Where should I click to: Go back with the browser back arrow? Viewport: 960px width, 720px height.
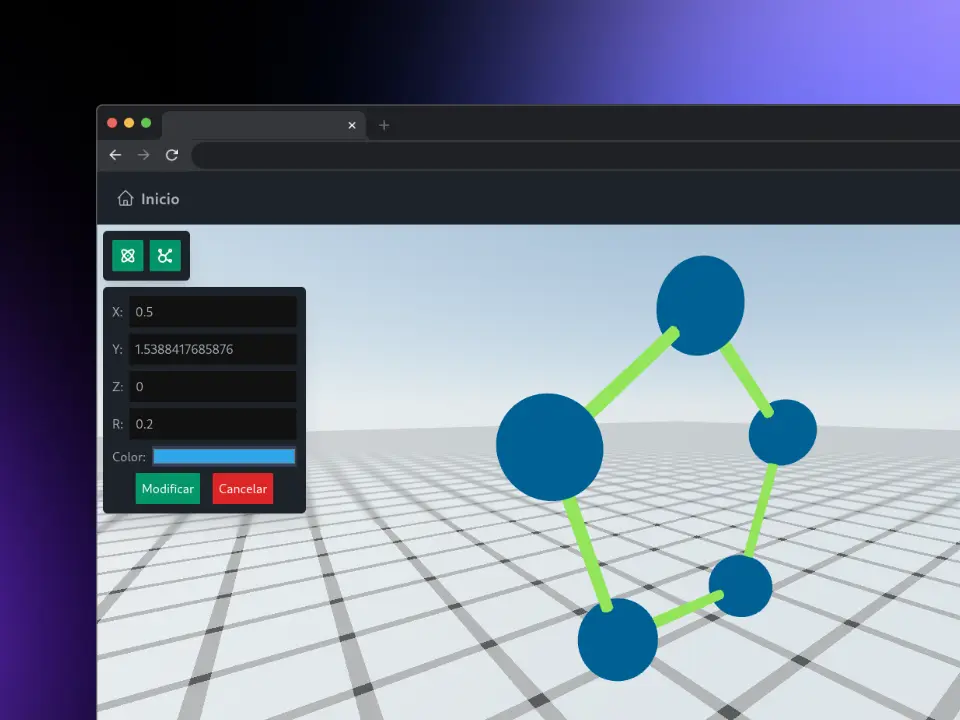tap(115, 155)
